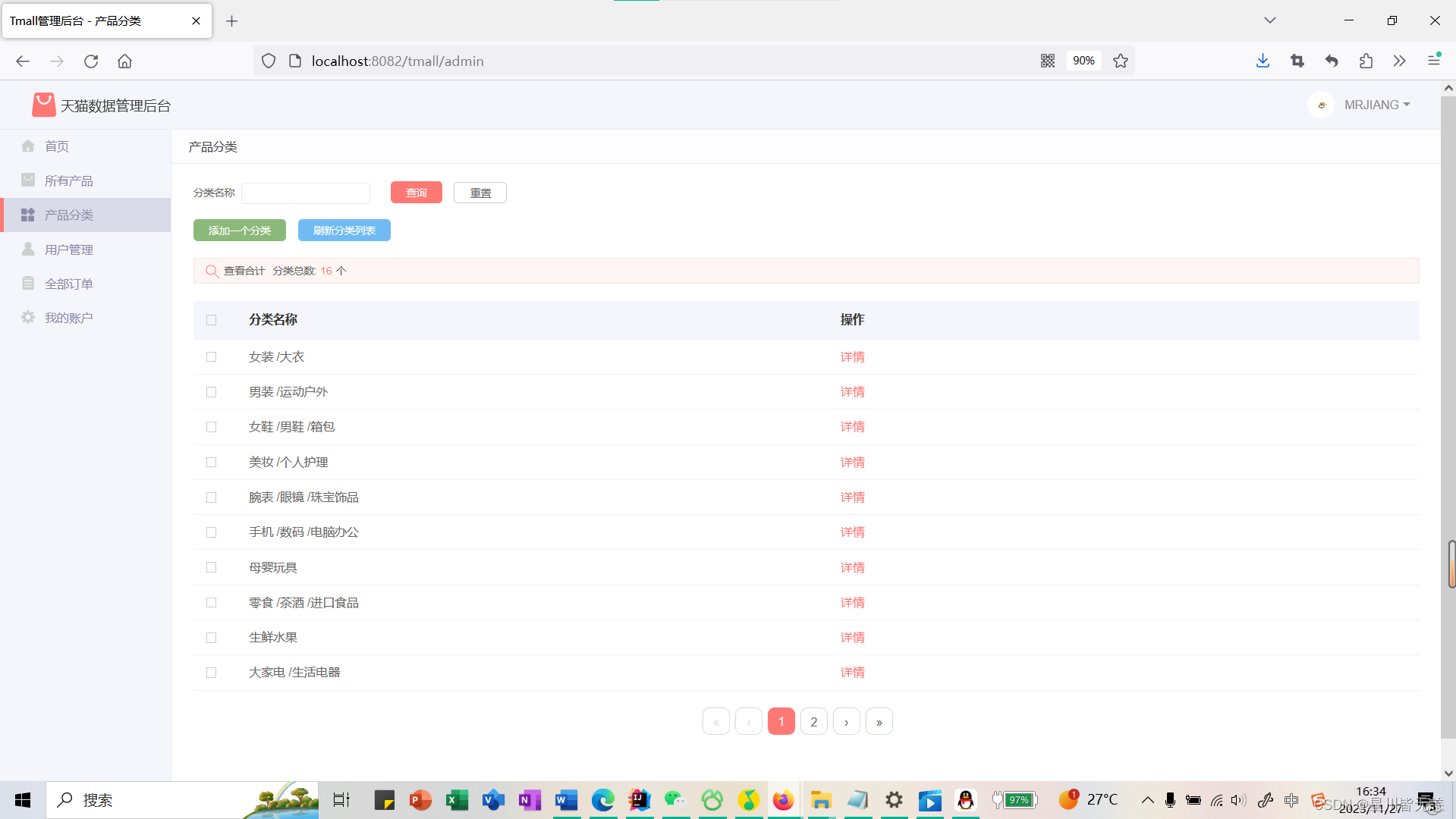
Task: Click the undo arrow toolbar icon
Action: pyautogui.click(x=1332, y=61)
